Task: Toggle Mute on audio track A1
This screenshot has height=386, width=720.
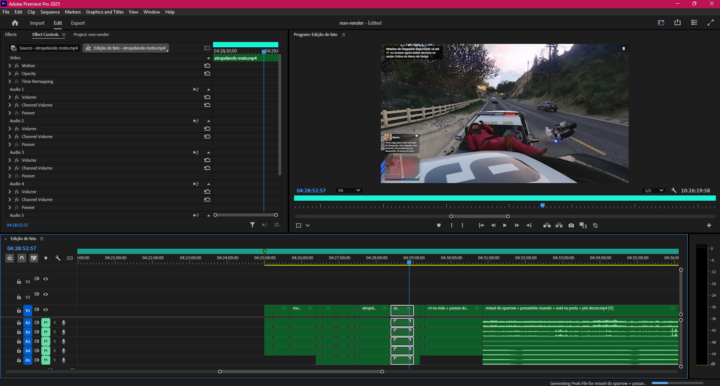Action: point(45,322)
